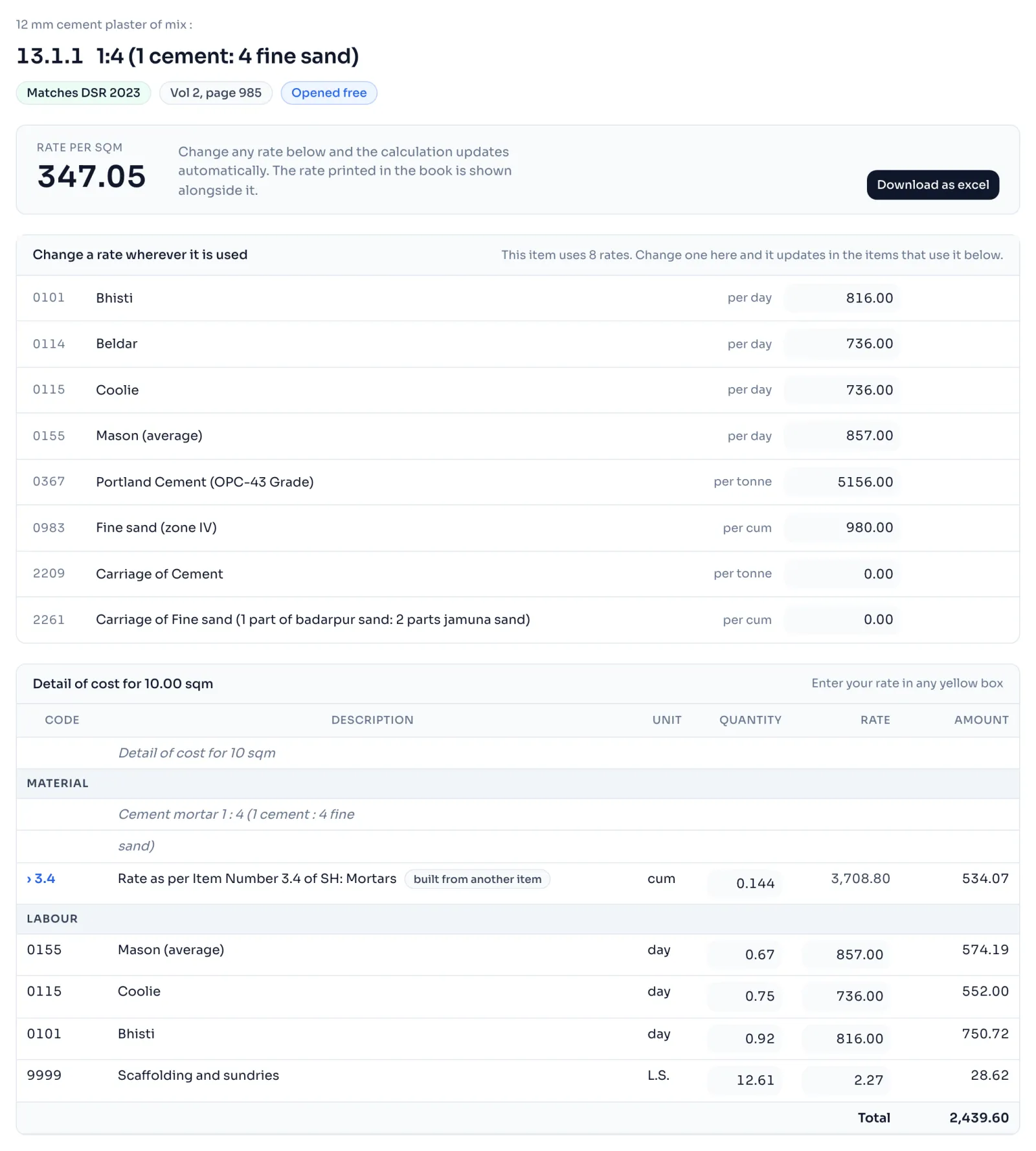Click 'Detail of cost for 10.00 sqm' heading

point(123,684)
